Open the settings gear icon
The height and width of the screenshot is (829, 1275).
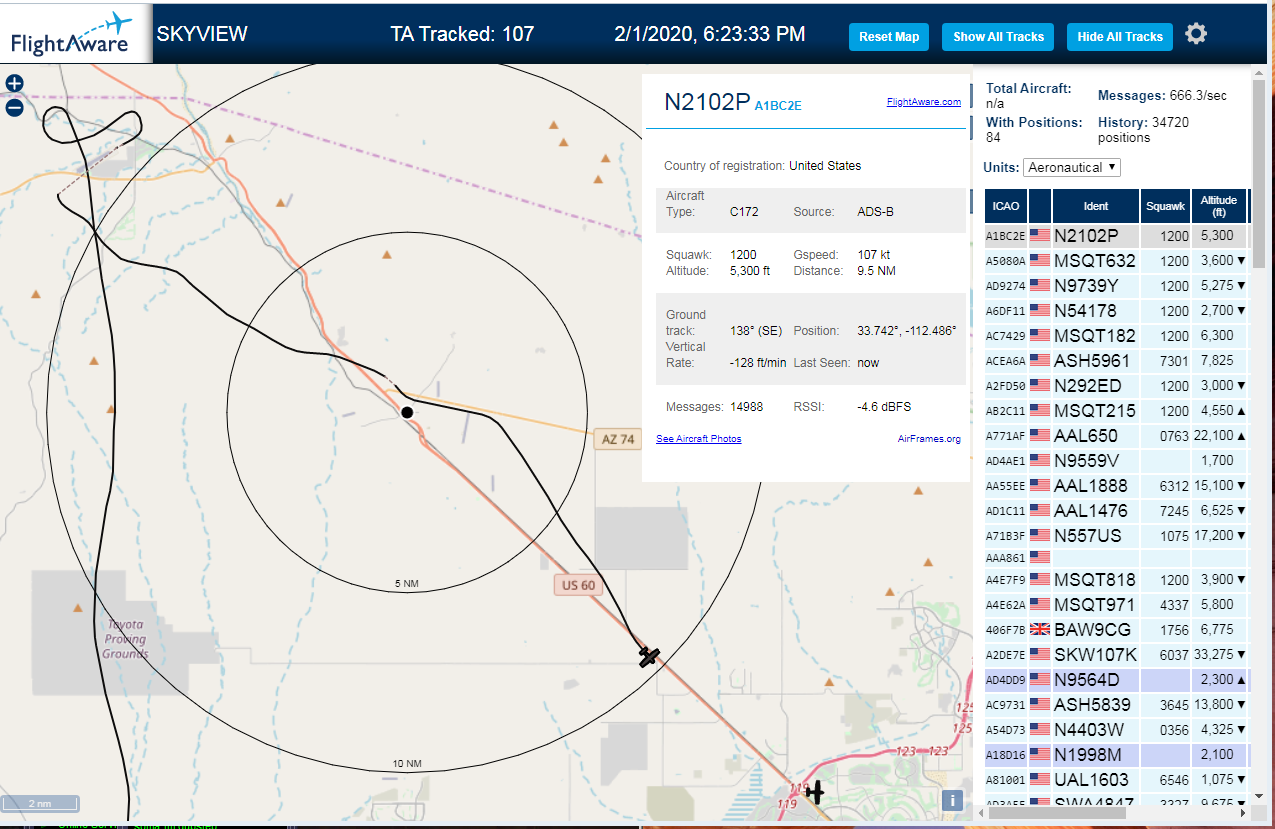coord(1196,34)
